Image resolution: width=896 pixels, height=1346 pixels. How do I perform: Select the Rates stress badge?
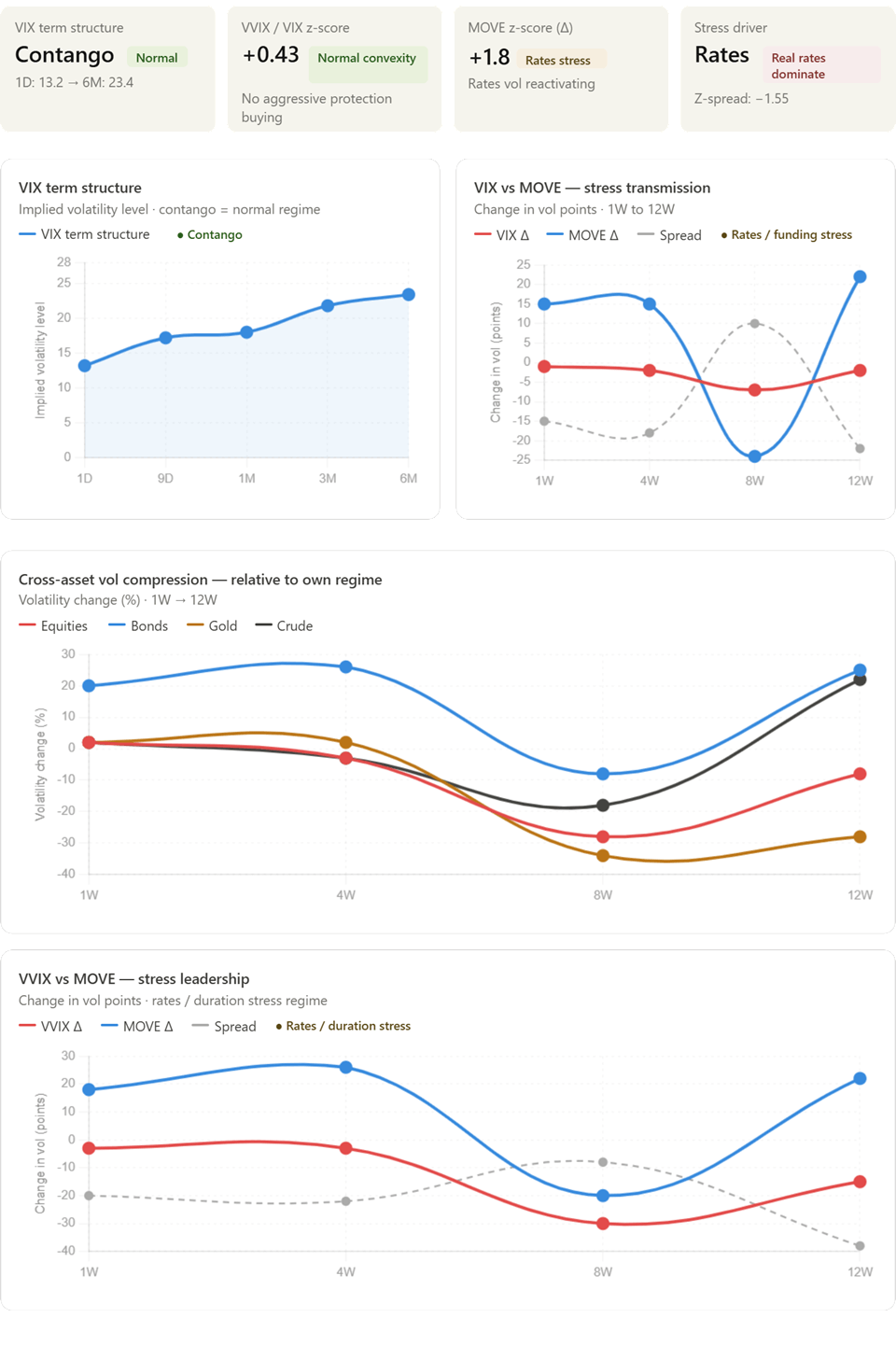pos(558,60)
